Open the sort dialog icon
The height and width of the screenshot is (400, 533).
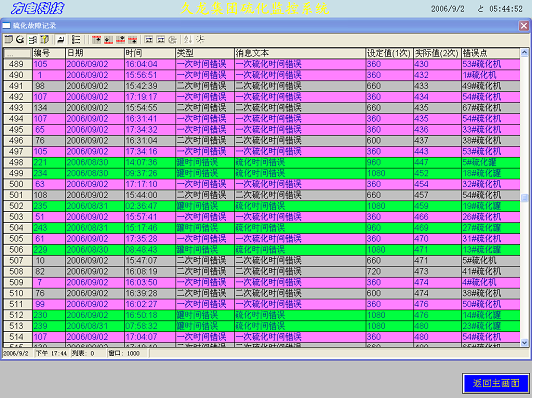coord(188,40)
